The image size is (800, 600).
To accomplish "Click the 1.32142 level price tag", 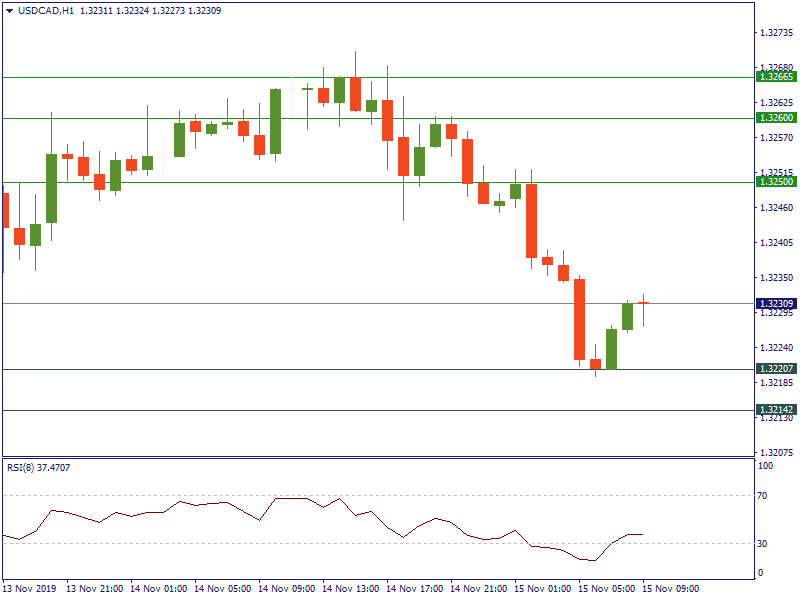I will pos(776,410).
